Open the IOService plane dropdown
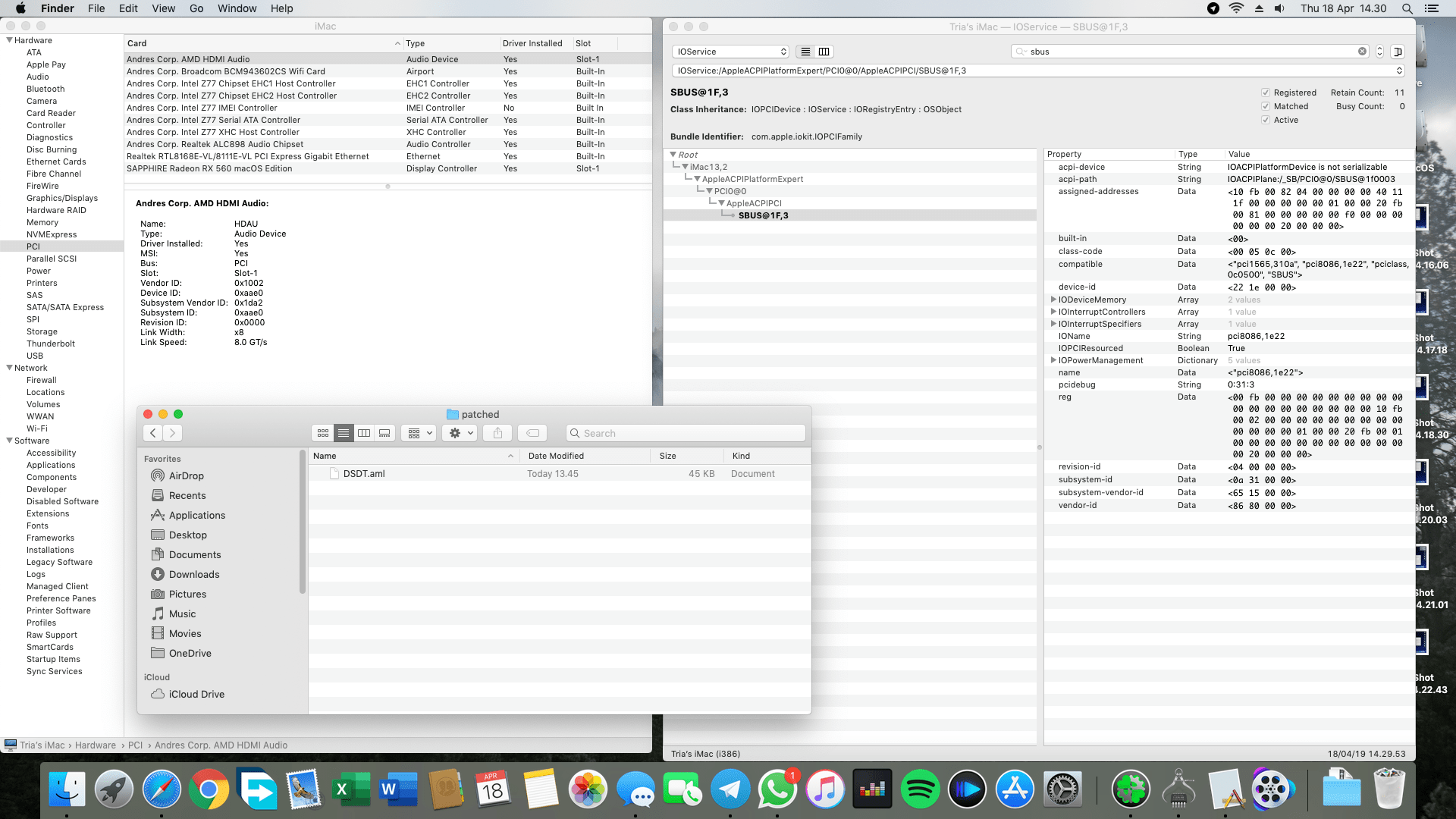The height and width of the screenshot is (819, 1456). pyautogui.click(x=732, y=52)
